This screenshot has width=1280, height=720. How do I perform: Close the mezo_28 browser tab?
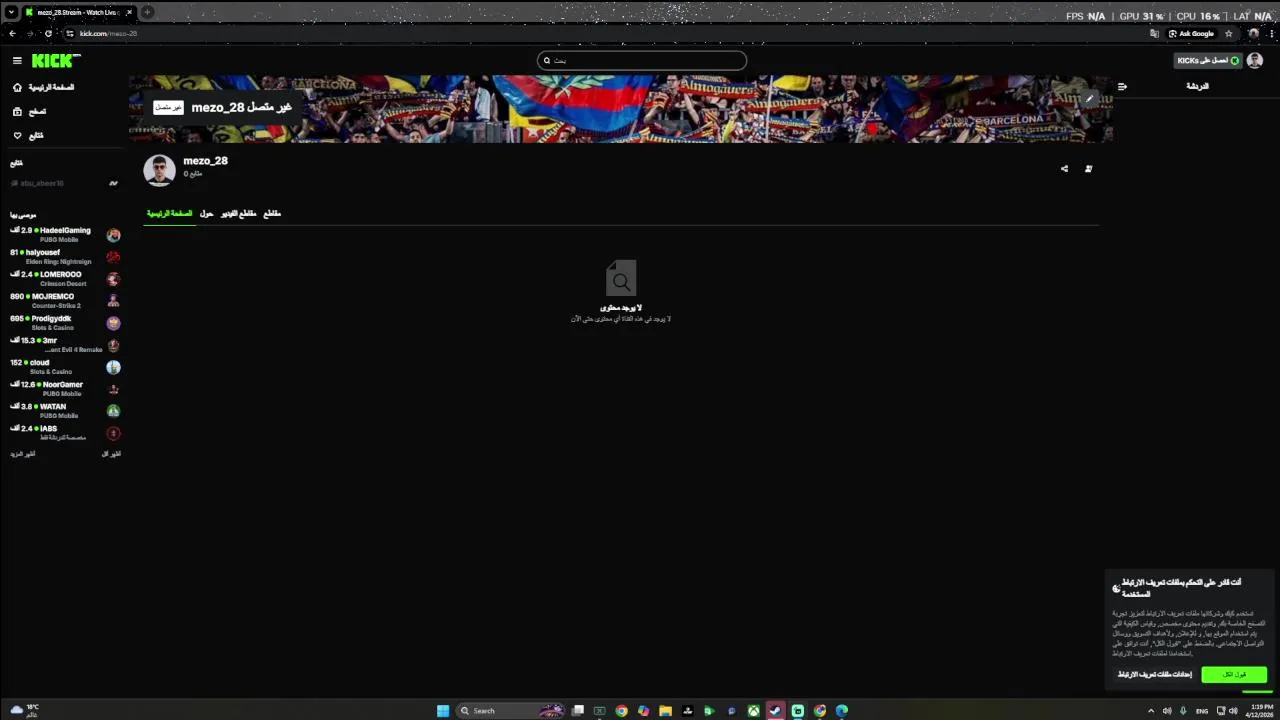pyautogui.click(x=129, y=12)
